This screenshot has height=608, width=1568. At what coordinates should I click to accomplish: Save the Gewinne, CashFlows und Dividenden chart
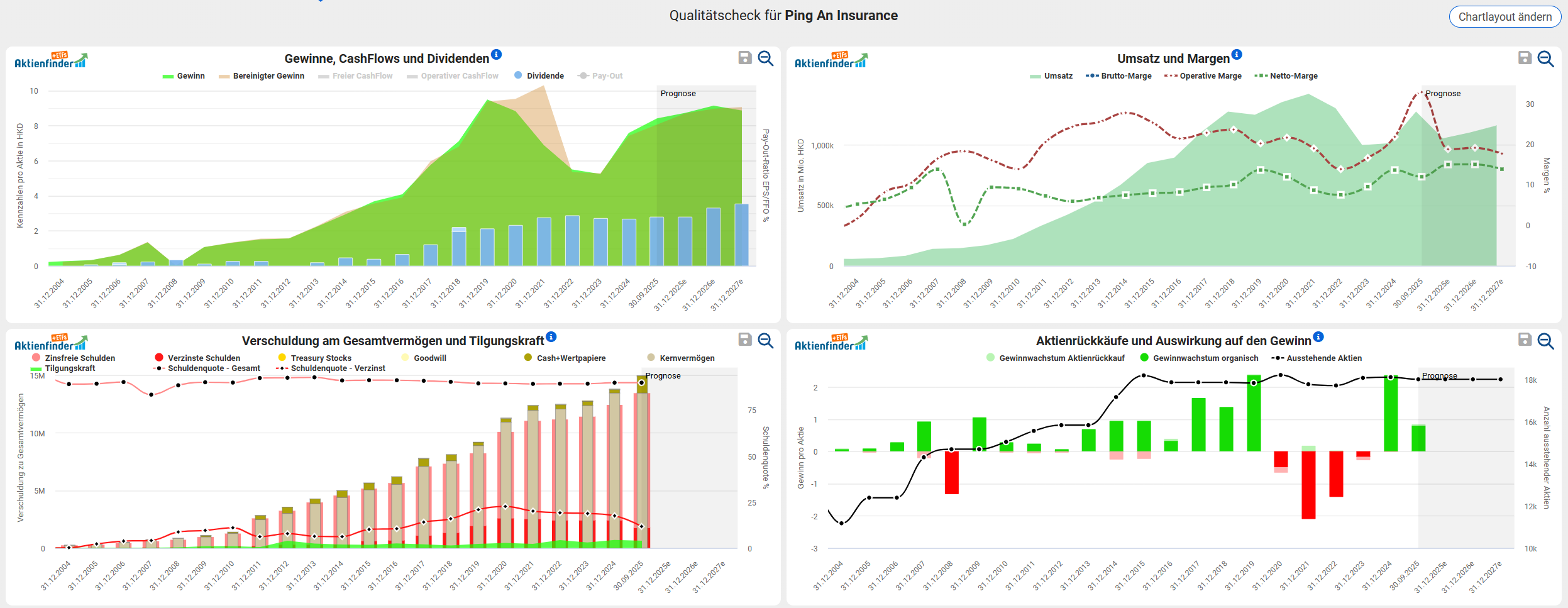[744, 58]
